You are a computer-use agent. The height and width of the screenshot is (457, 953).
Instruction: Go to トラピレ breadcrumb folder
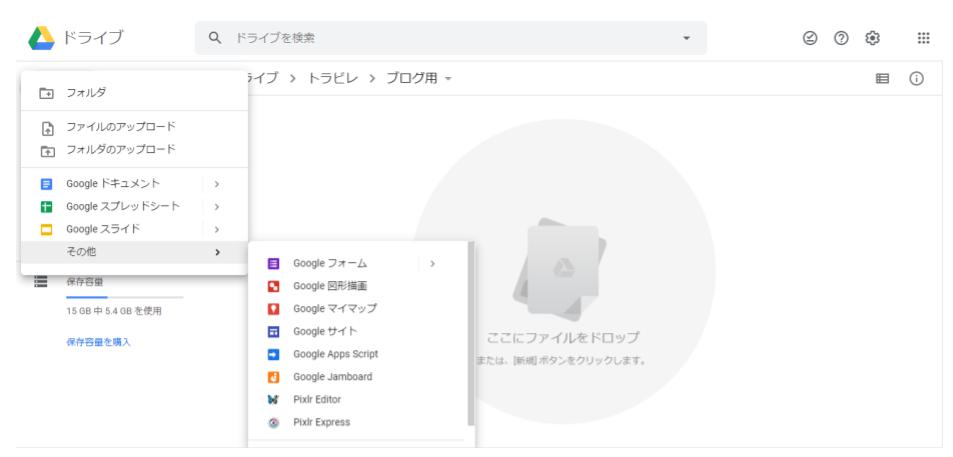(x=333, y=78)
